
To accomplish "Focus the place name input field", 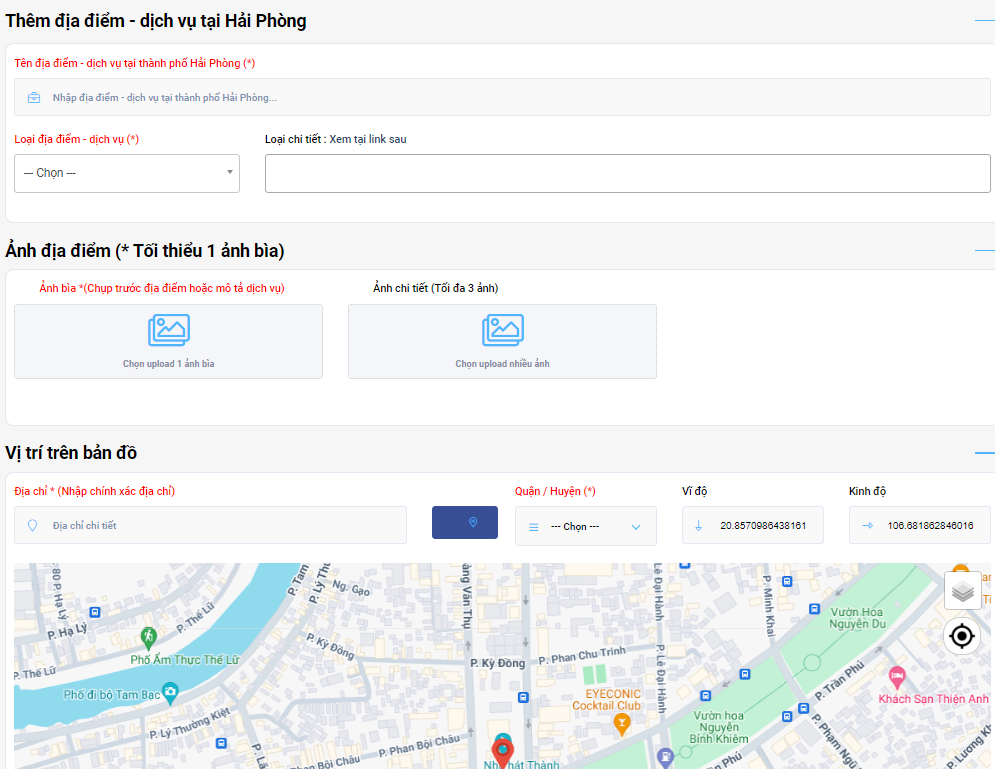I will pyautogui.click(x=500, y=98).
